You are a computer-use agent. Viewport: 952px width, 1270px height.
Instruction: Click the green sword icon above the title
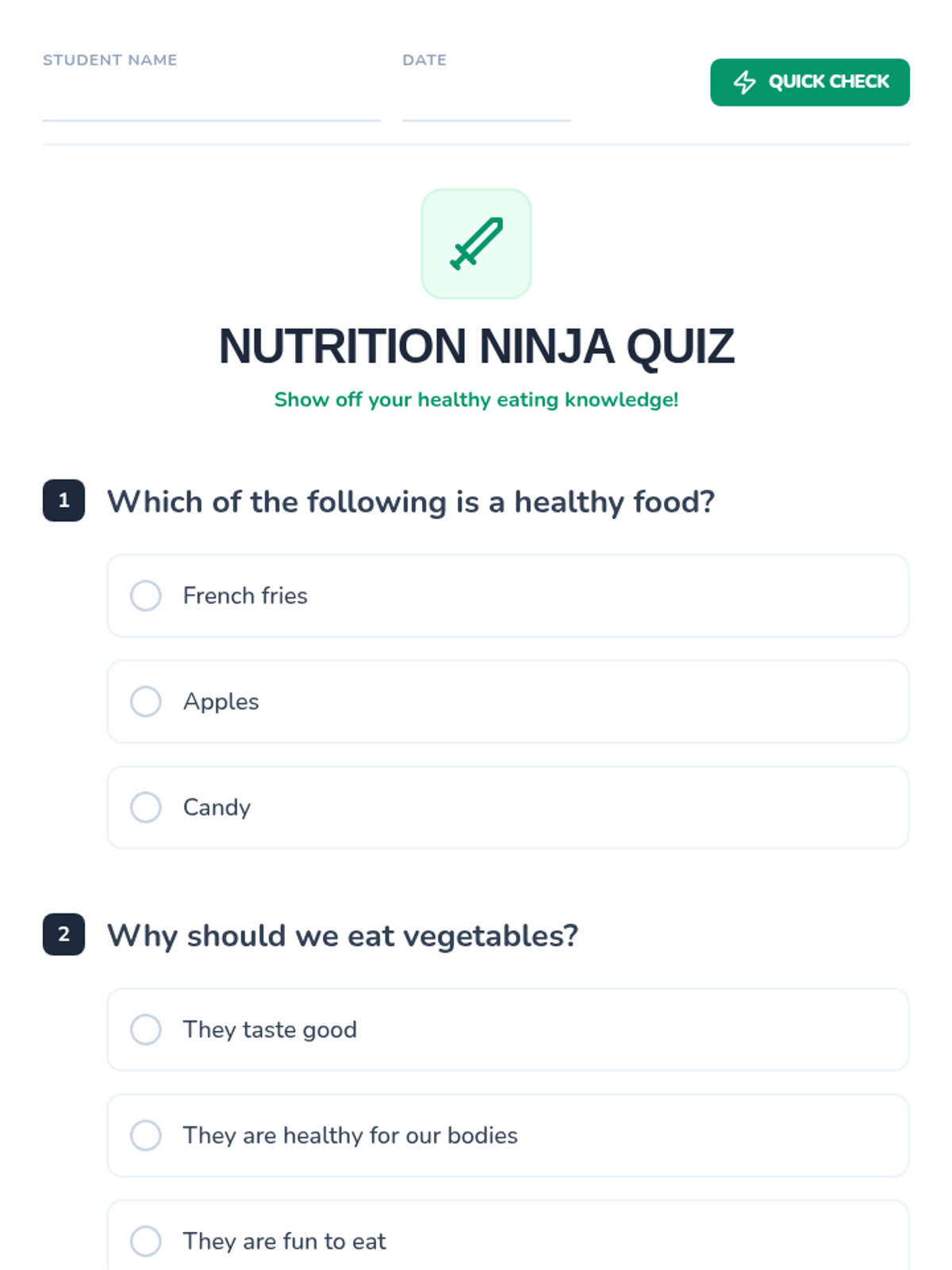click(x=476, y=244)
